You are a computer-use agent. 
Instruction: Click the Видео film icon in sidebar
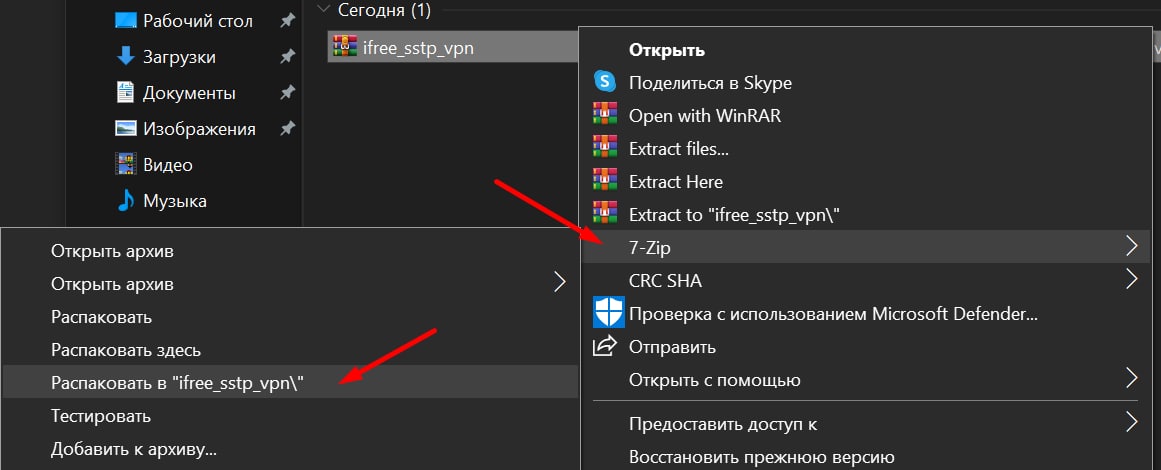tap(126, 165)
